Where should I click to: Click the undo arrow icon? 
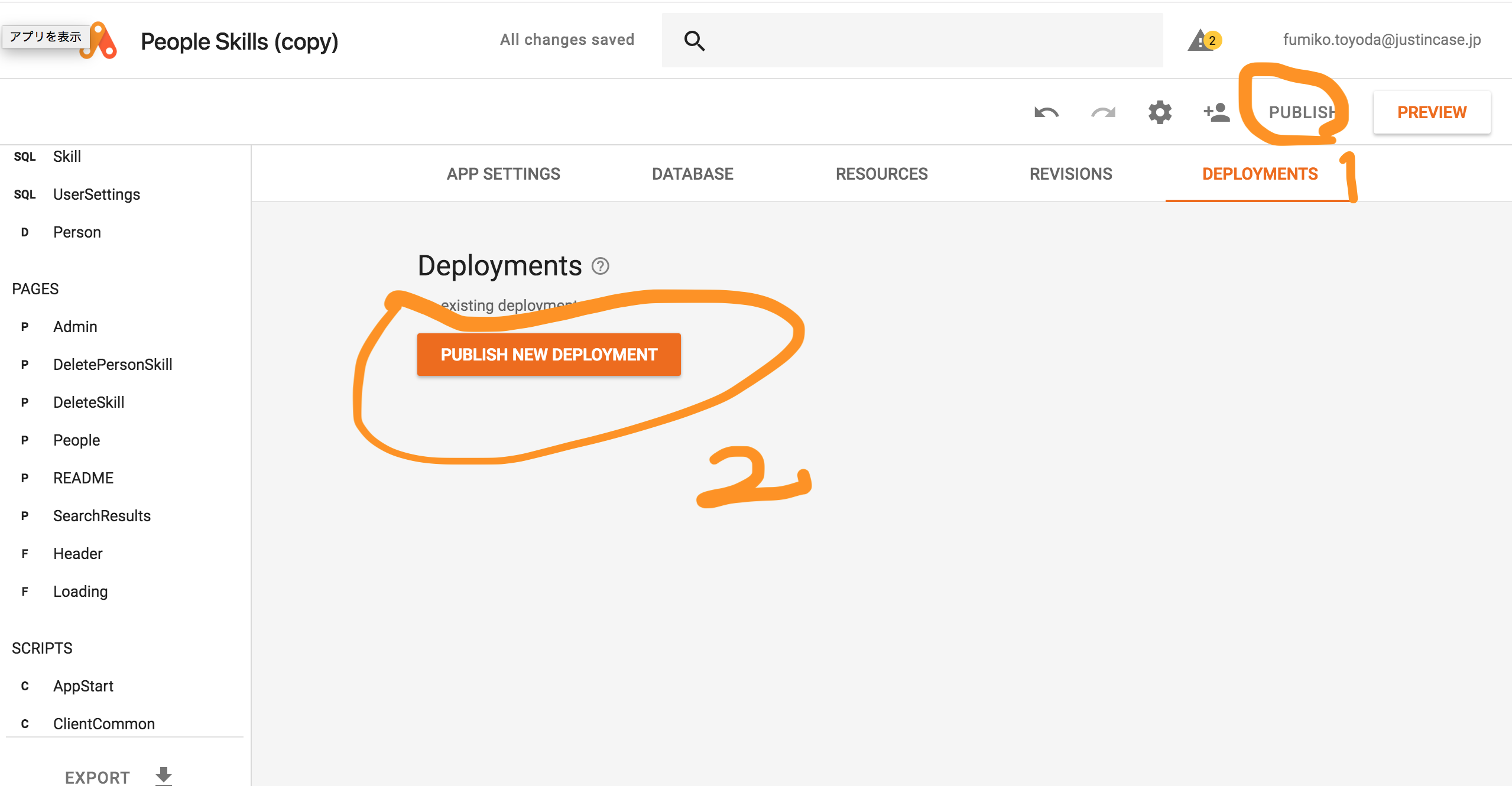point(1046,112)
